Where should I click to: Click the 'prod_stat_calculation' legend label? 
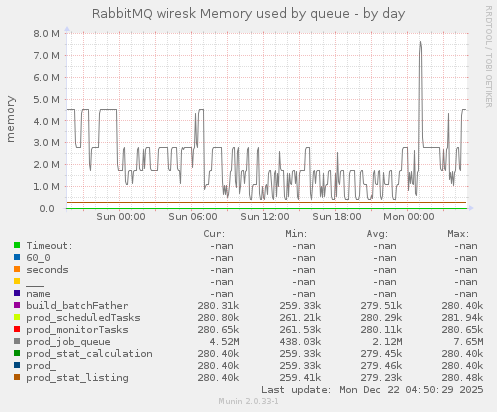pyautogui.click(x=89, y=354)
